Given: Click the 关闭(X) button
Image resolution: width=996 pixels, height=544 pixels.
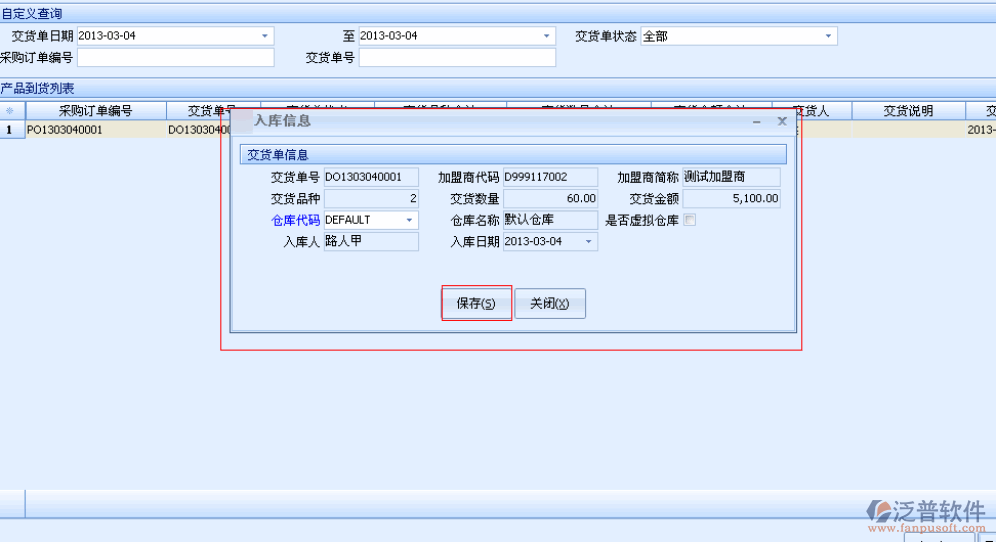Looking at the screenshot, I should [x=549, y=303].
